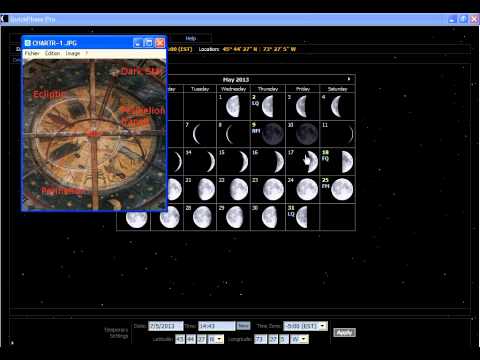Screen dimensions: 480x360
Task: Select May 14 crescent moon cell
Action: [x=200, y=162]
